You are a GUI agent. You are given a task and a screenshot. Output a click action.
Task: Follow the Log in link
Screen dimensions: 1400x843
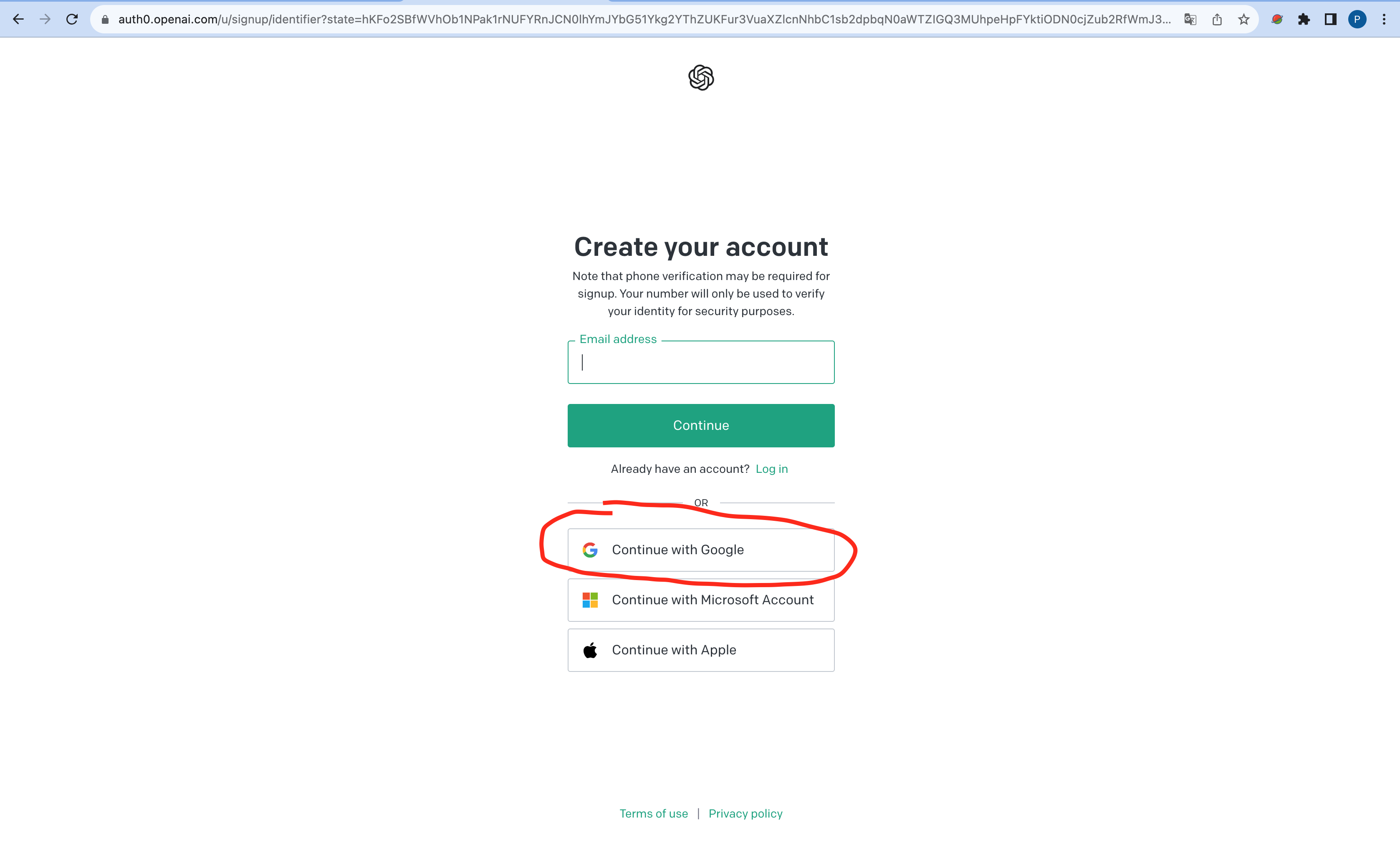coord(771,469)
